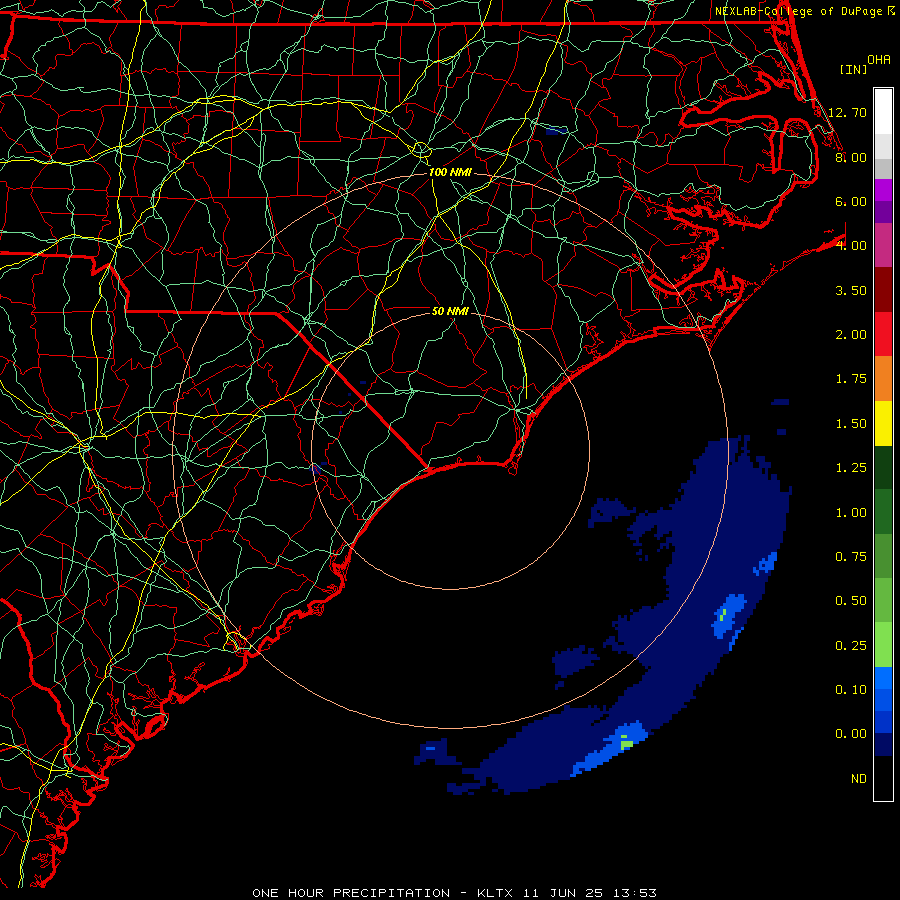Click the 0.10 legend value

851,690
